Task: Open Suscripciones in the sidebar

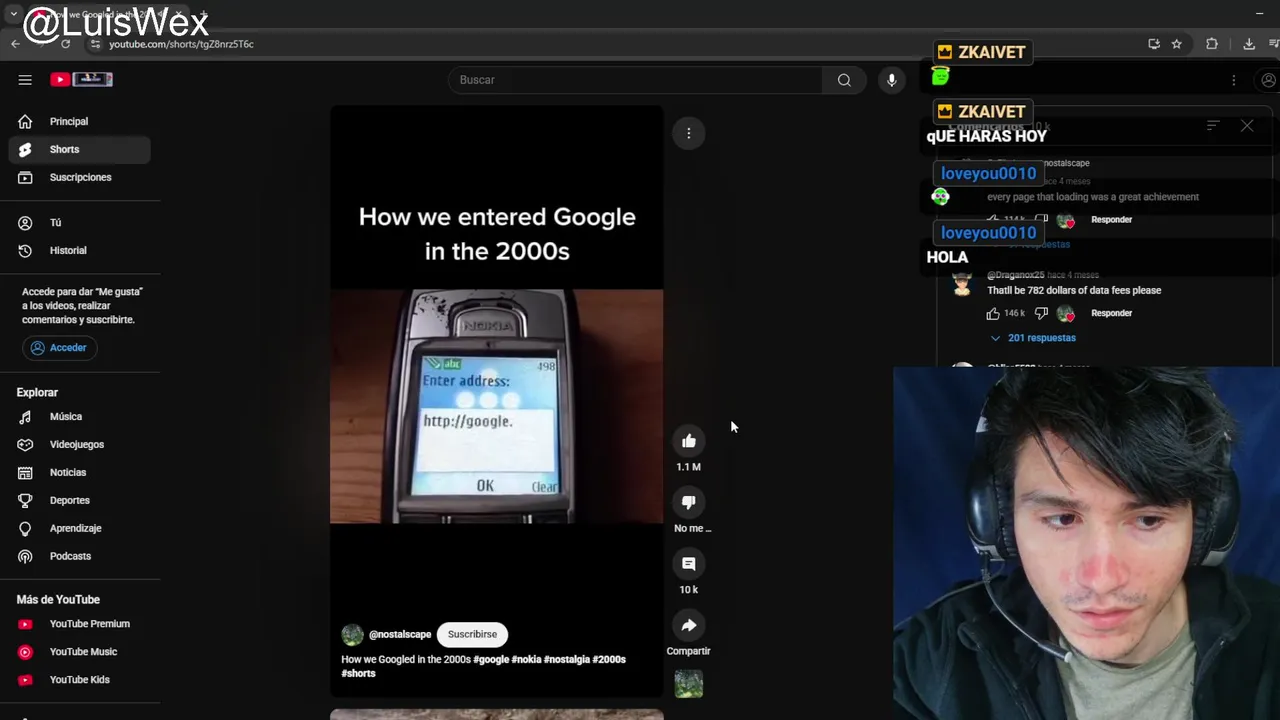Action: click(x=80, y=177)
